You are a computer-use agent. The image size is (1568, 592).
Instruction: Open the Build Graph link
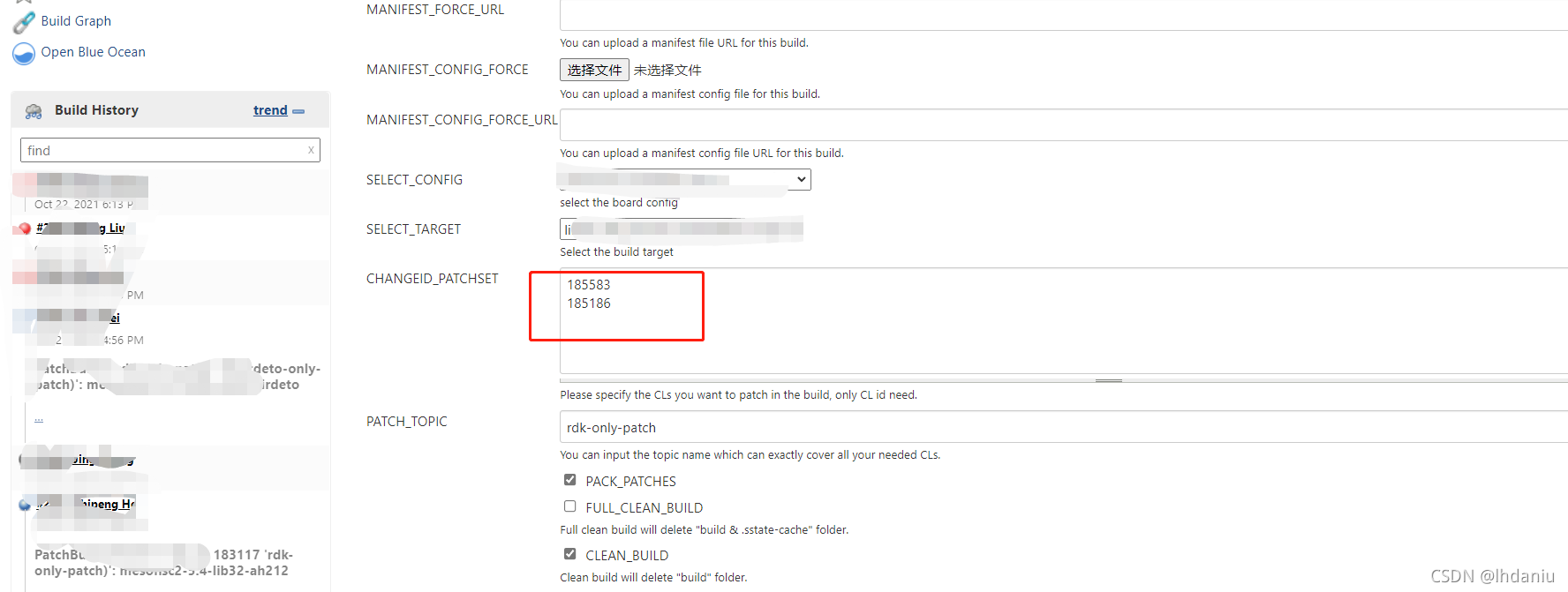point(76,21)
